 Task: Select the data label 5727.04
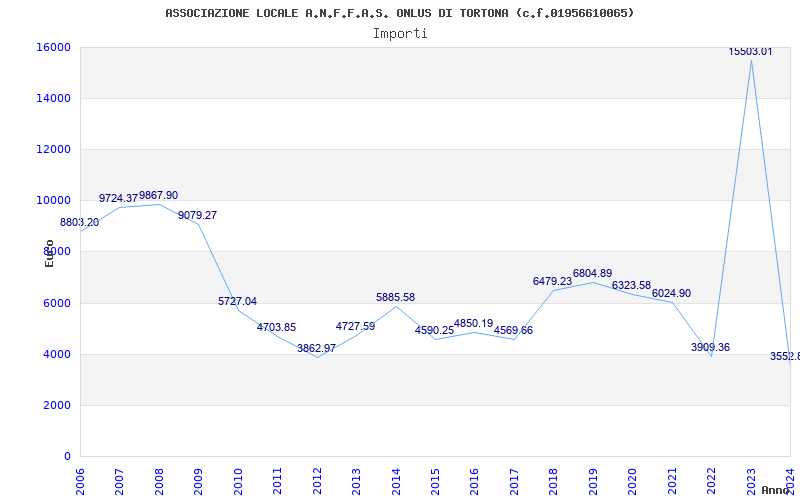point(237,301)
